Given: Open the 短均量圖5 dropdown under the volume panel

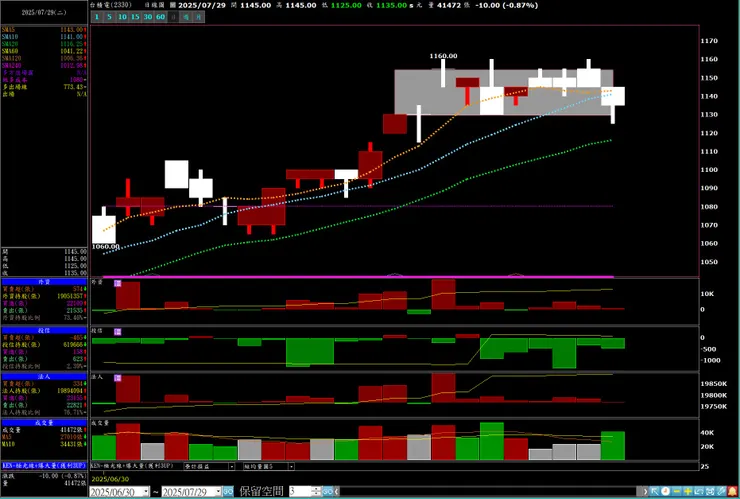Looking at the screenshot, I should click(291, 466).
